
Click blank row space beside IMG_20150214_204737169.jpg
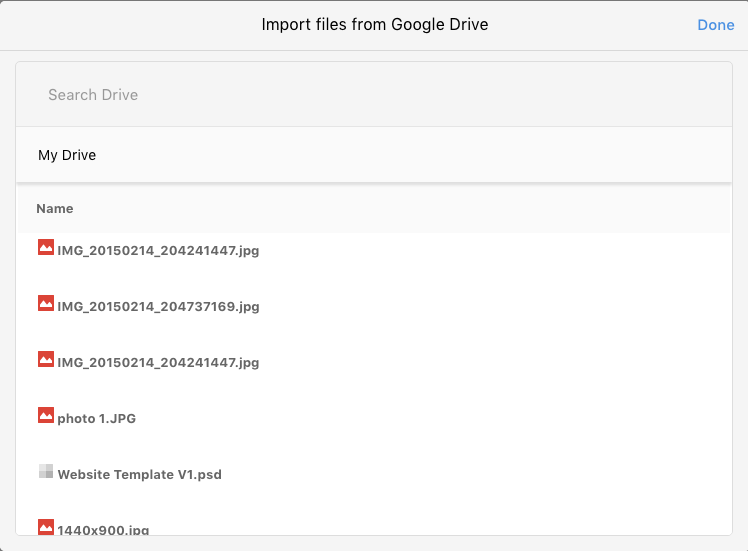(x=495, y=306)
